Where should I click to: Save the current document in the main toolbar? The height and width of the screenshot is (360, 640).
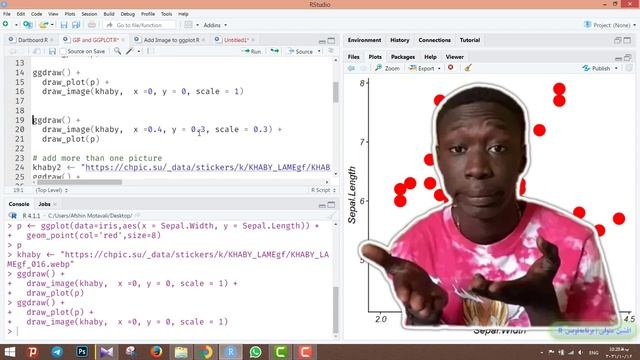pyautogui.click(x=64, y=25)
